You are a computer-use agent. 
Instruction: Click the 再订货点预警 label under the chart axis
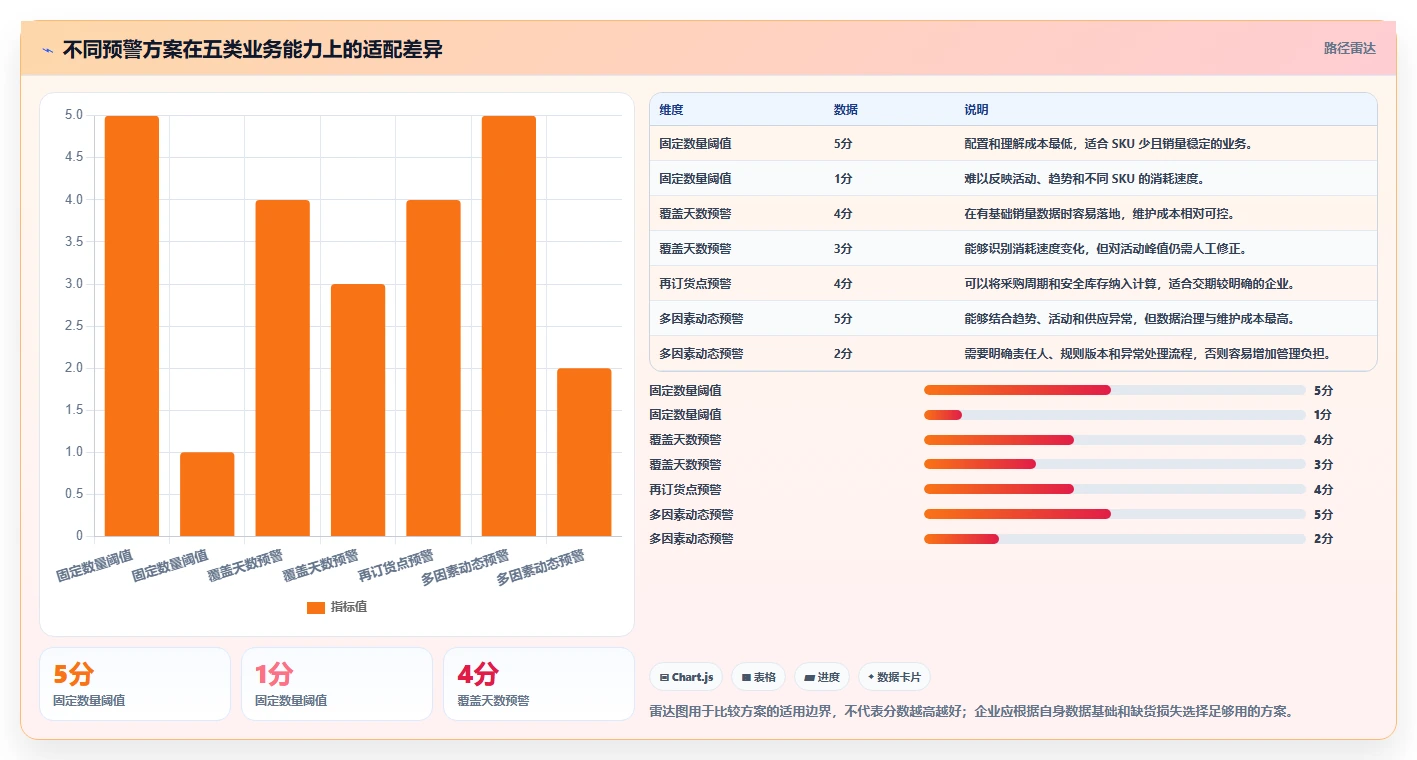coord(396,566)
